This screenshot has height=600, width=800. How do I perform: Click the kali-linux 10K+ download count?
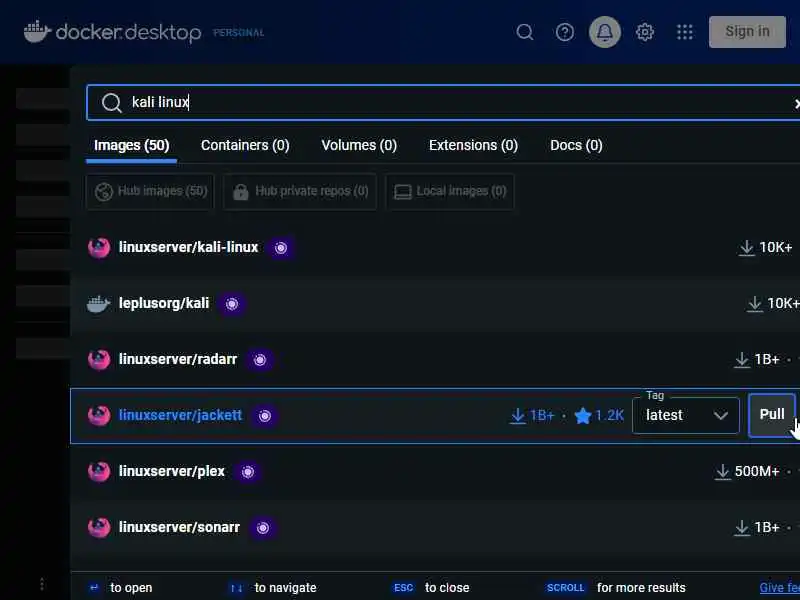tap(765, 247)
